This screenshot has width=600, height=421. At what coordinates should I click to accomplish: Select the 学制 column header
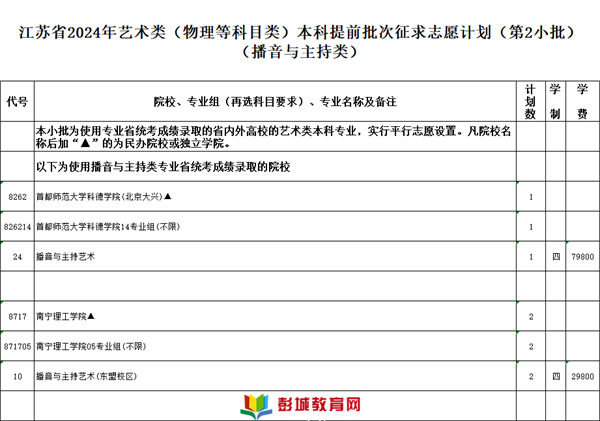coord(555,101)
